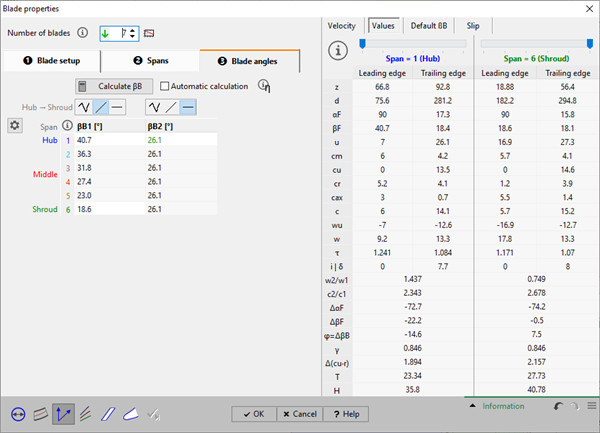Click the blue circle double-arrow icon in bottom toolbar
Screen dimensions: 600x433
point(18,414)
